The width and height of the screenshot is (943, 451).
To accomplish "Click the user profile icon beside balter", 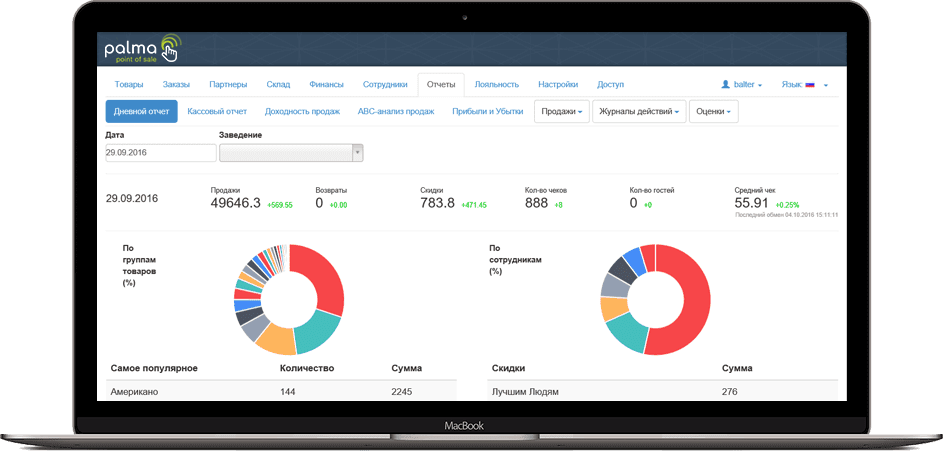I will click(x=725, y=85).
